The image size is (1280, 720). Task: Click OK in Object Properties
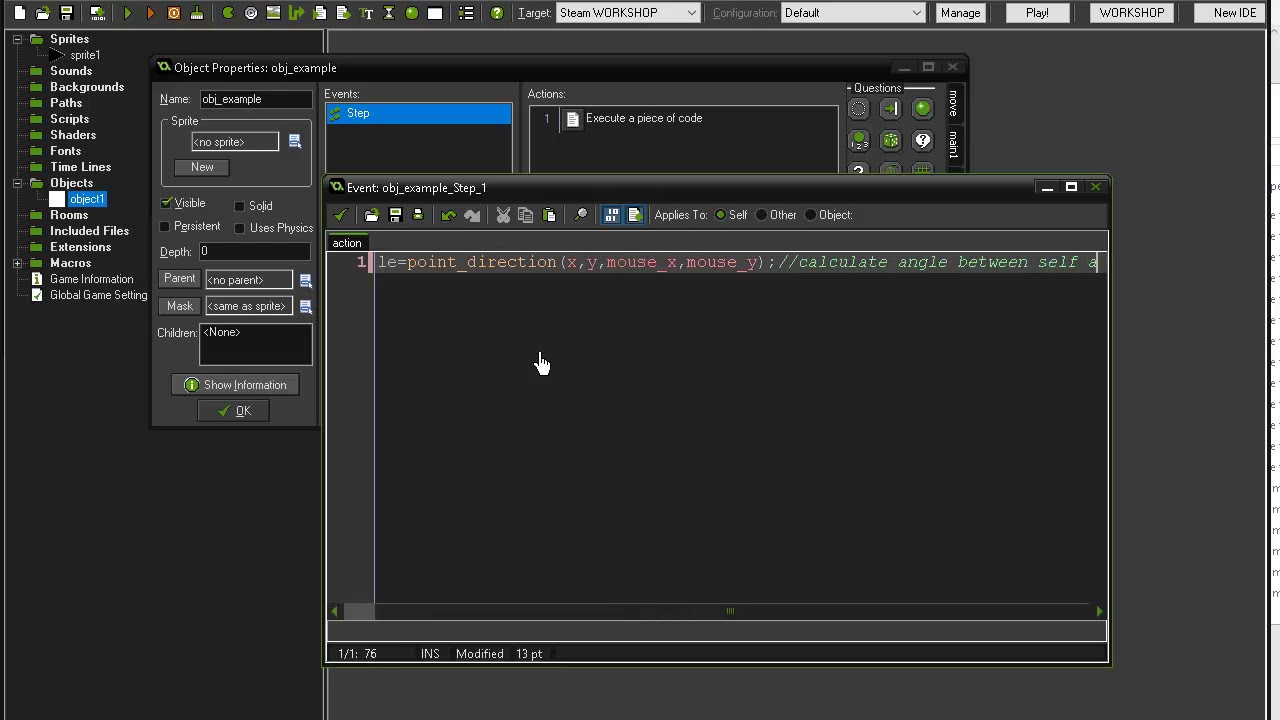pyautogui.click(x=235, y=411)
